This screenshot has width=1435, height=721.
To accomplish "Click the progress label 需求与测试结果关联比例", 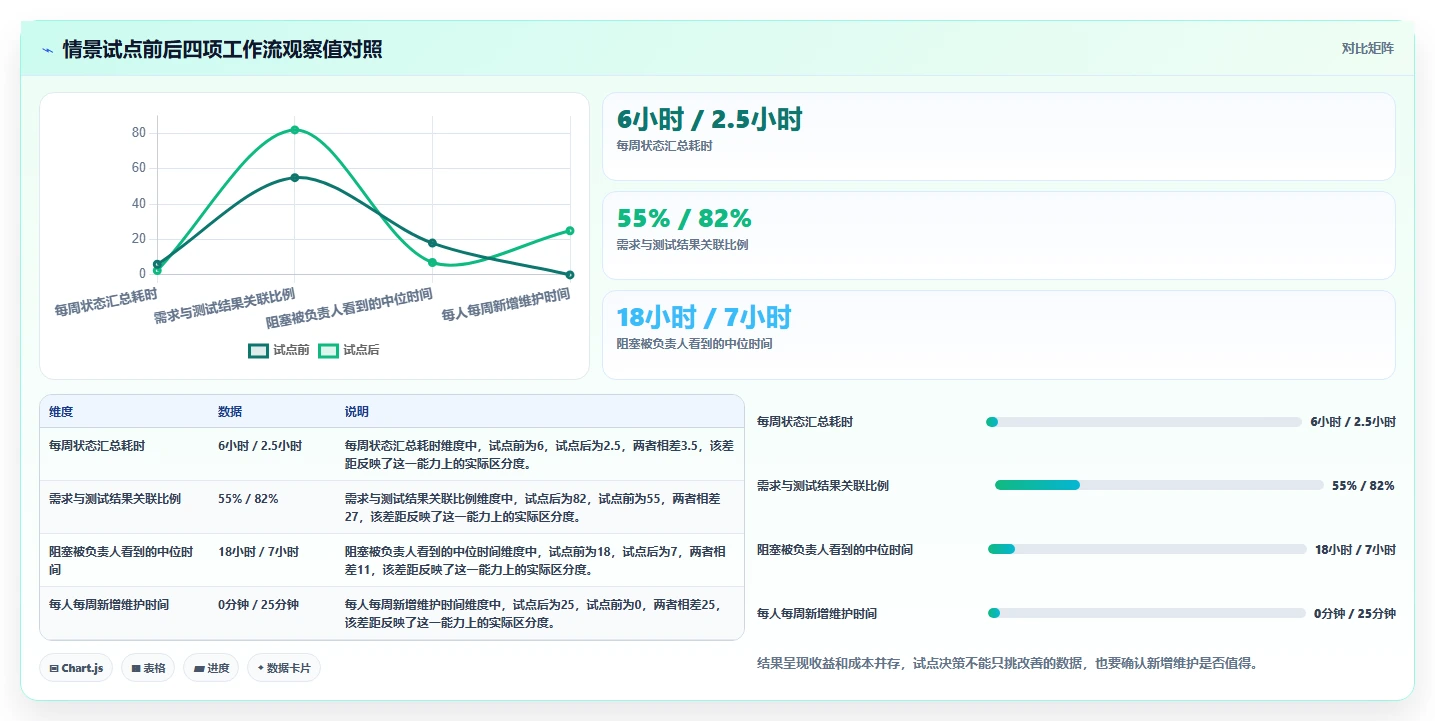I will (823, 486).
